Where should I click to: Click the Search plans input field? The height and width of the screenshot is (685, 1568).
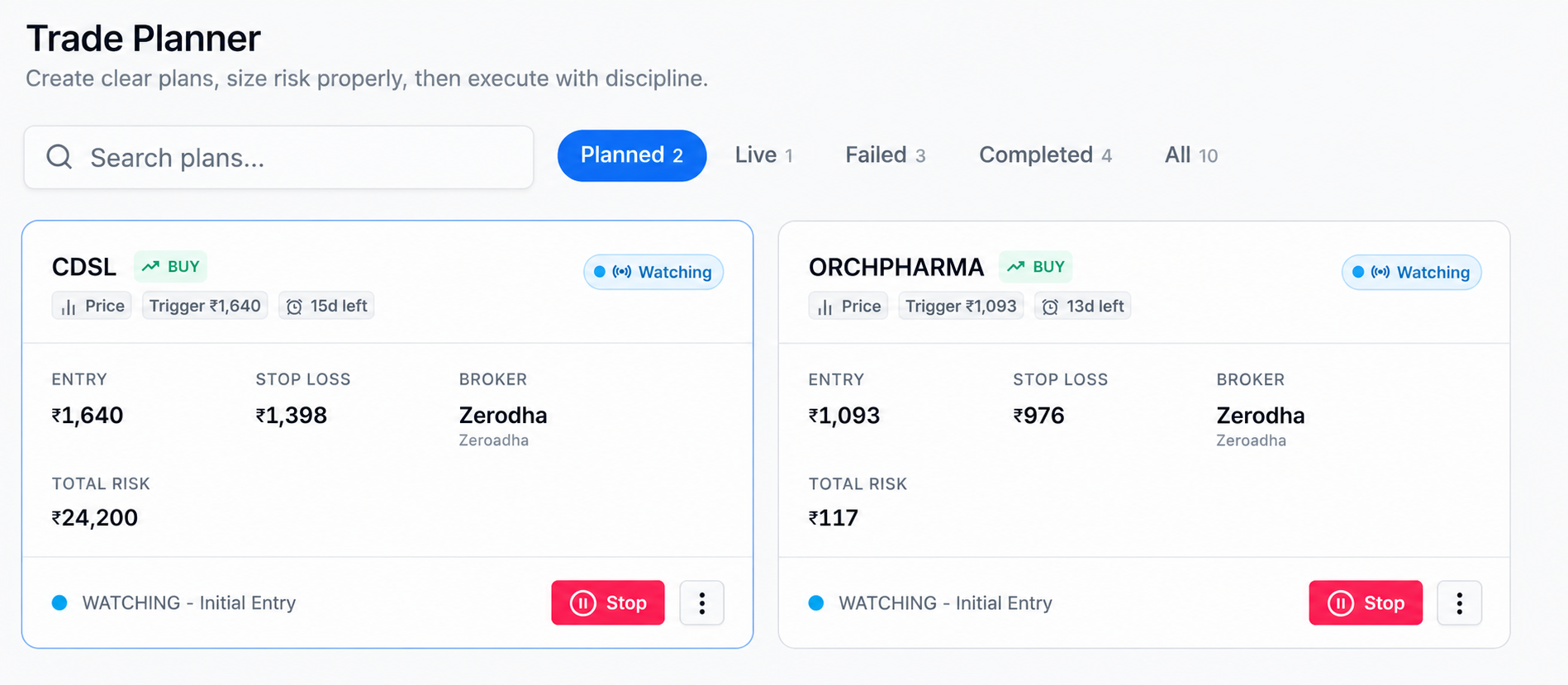tap(279, 157)
